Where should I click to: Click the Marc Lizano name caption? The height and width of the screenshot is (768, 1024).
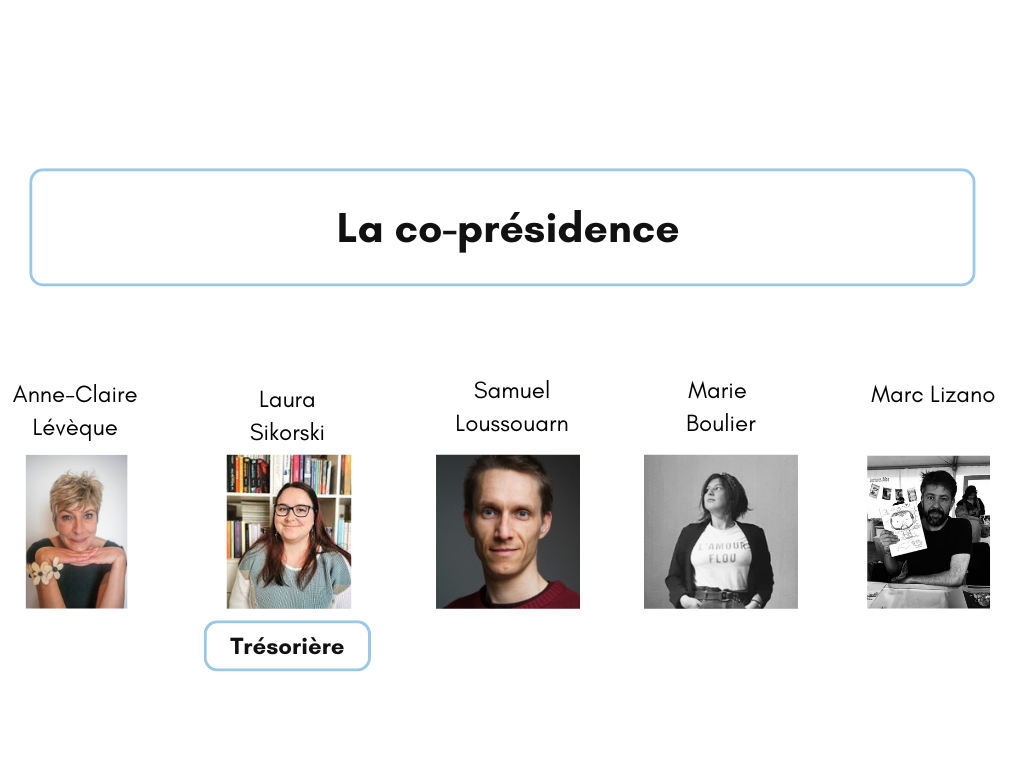(x=933, y=394)
